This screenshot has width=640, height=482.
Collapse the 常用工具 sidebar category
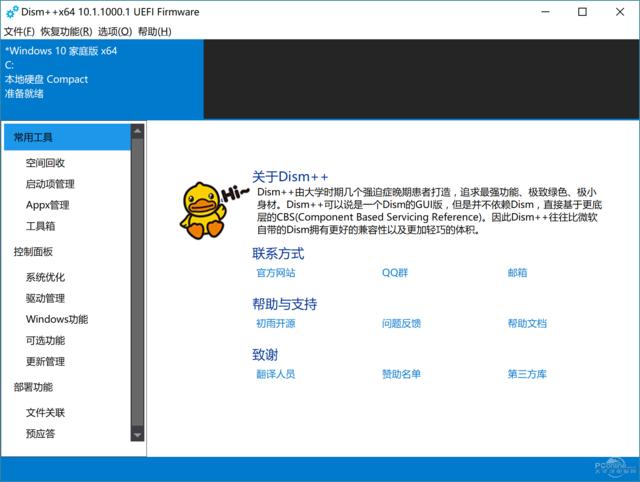(34, 137)
